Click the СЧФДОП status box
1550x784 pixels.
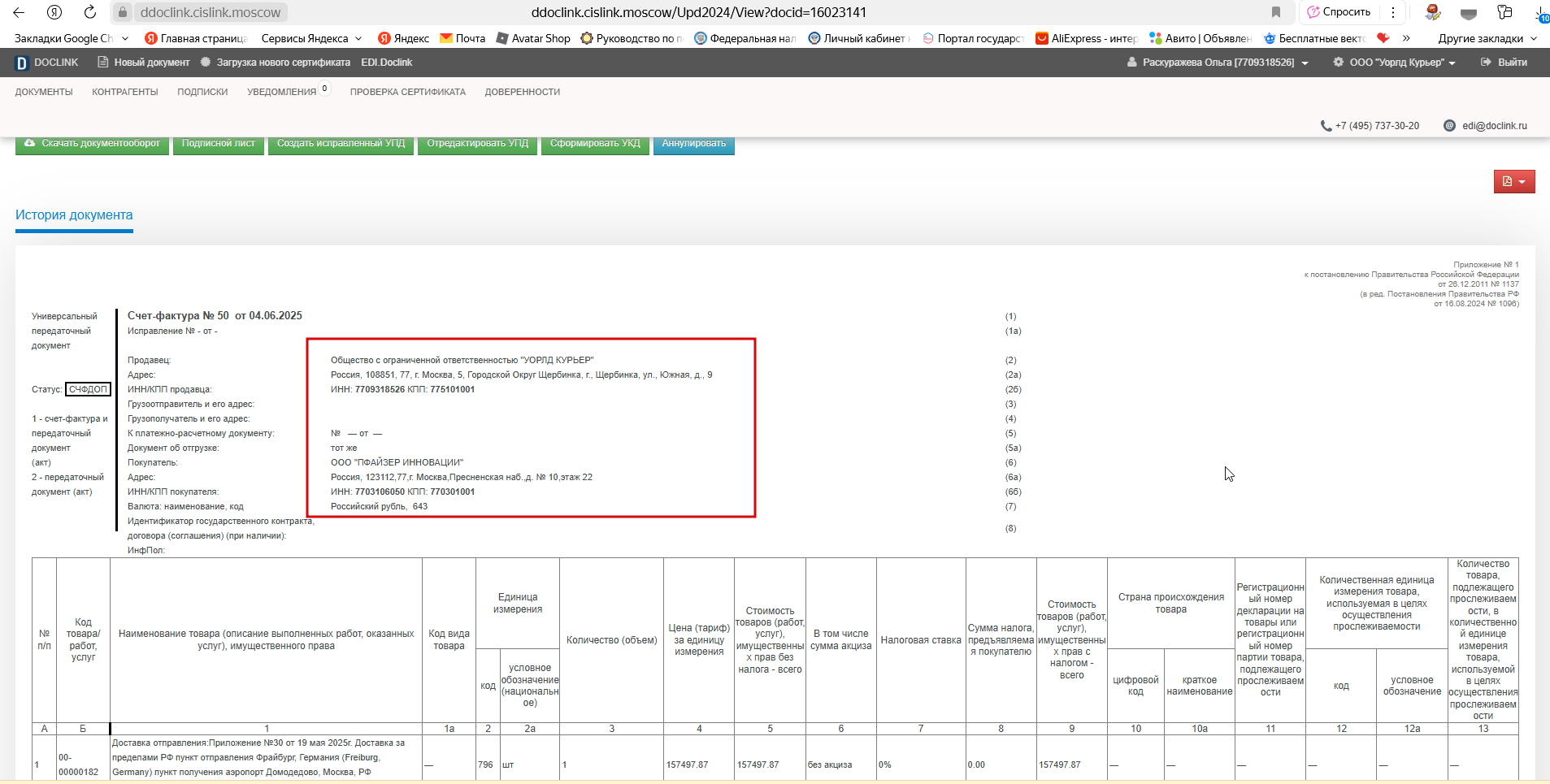click(x=88, y=389)
